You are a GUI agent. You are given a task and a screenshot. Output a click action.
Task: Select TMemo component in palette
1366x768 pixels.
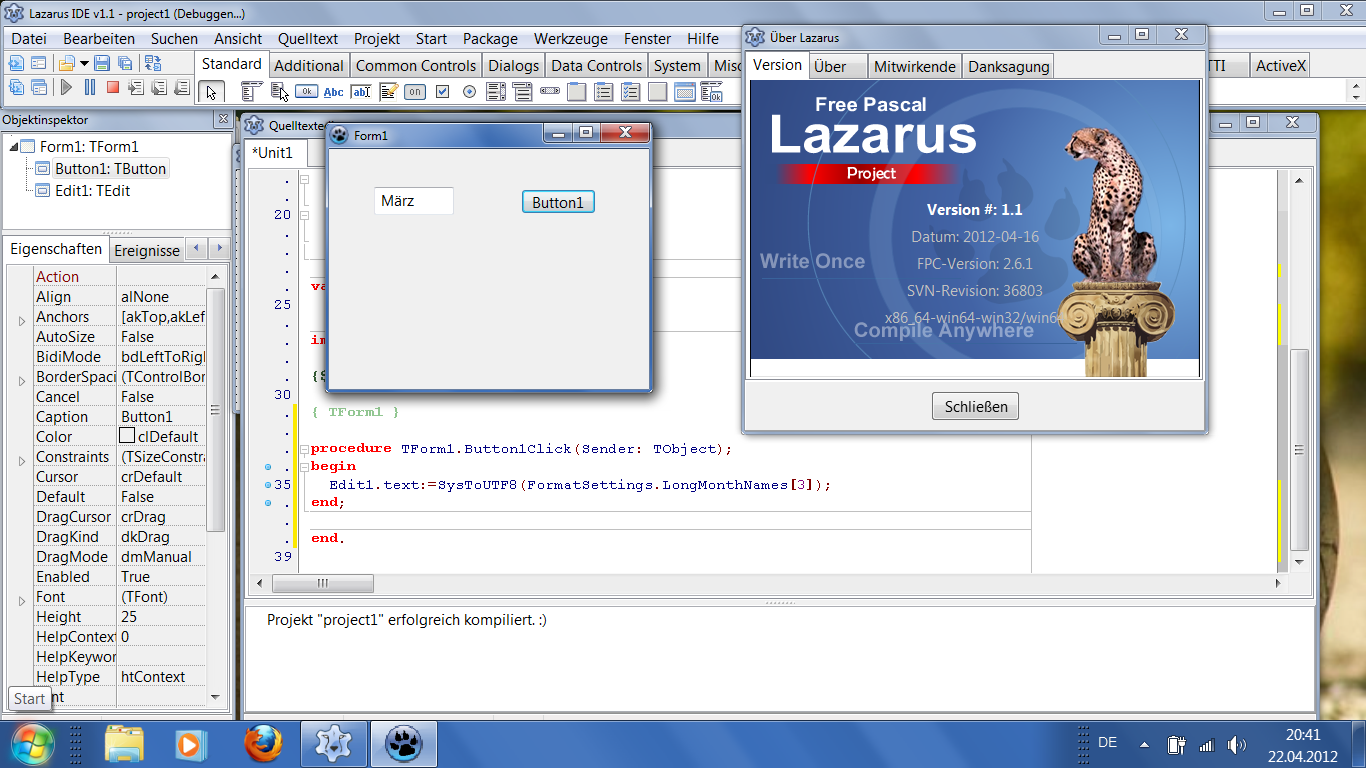(388, 91)
